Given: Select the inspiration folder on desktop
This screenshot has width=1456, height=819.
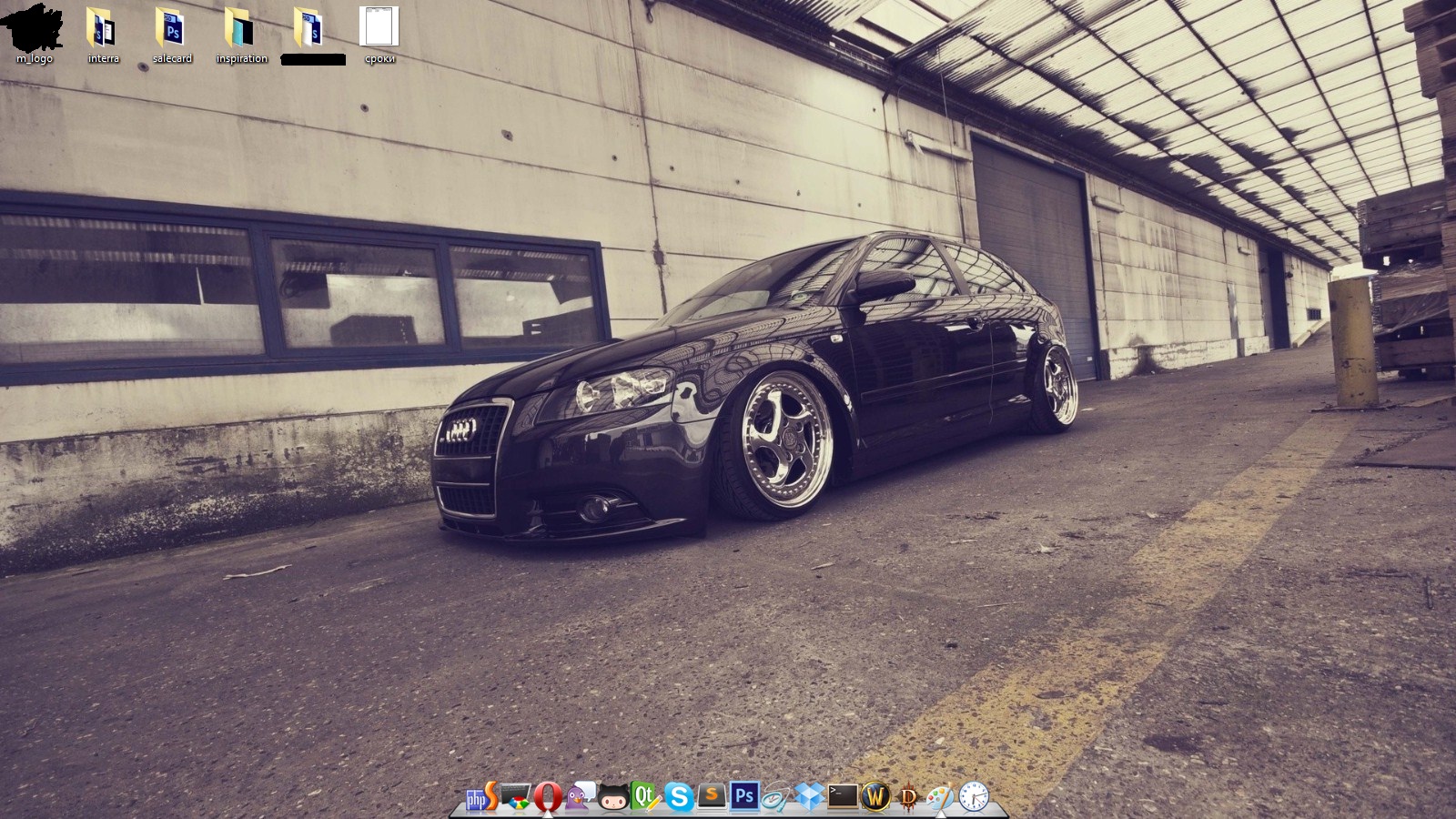Looking at the screenshot, I should (241, 35).
